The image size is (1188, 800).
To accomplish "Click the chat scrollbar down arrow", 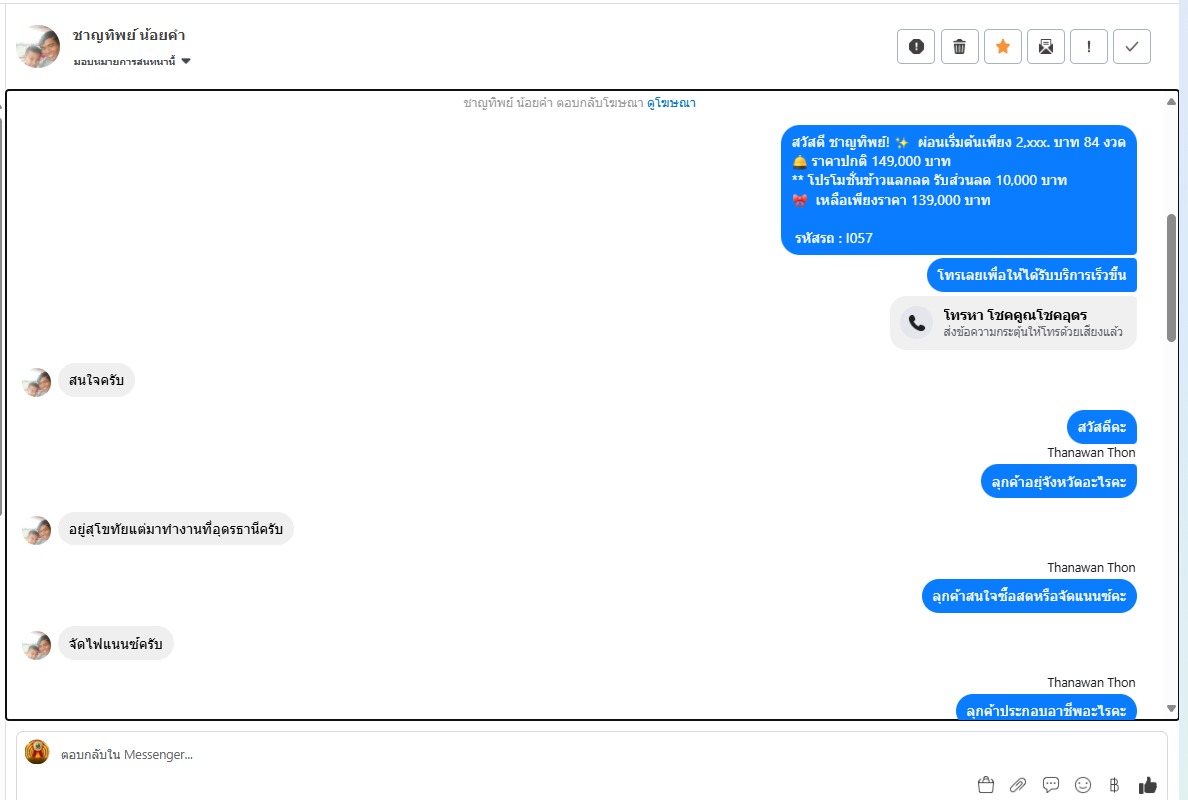I will click(x=1171, y=709).
